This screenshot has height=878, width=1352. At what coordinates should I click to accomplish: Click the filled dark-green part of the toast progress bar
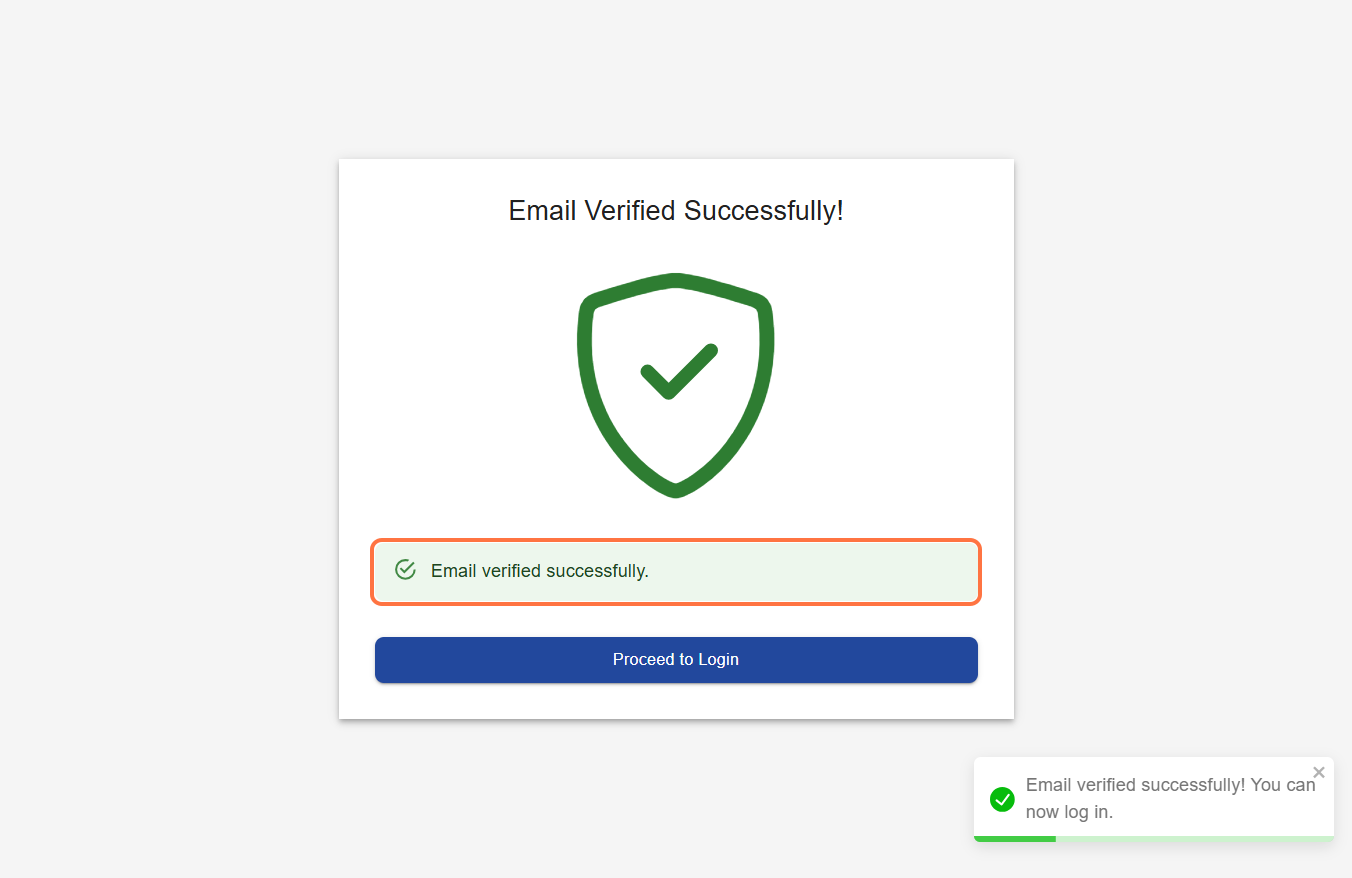click(1015, 838)
